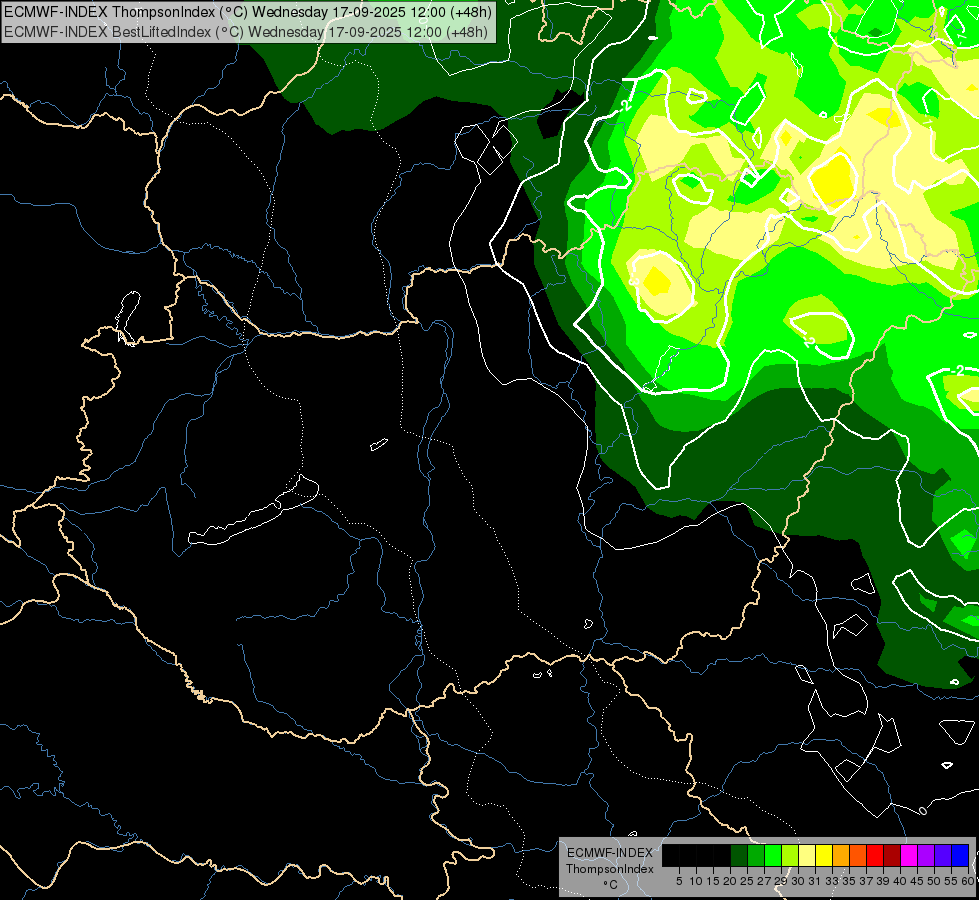979x900 pixels.
Task: Click the legend scale value 5
Action: coord(679,881)
